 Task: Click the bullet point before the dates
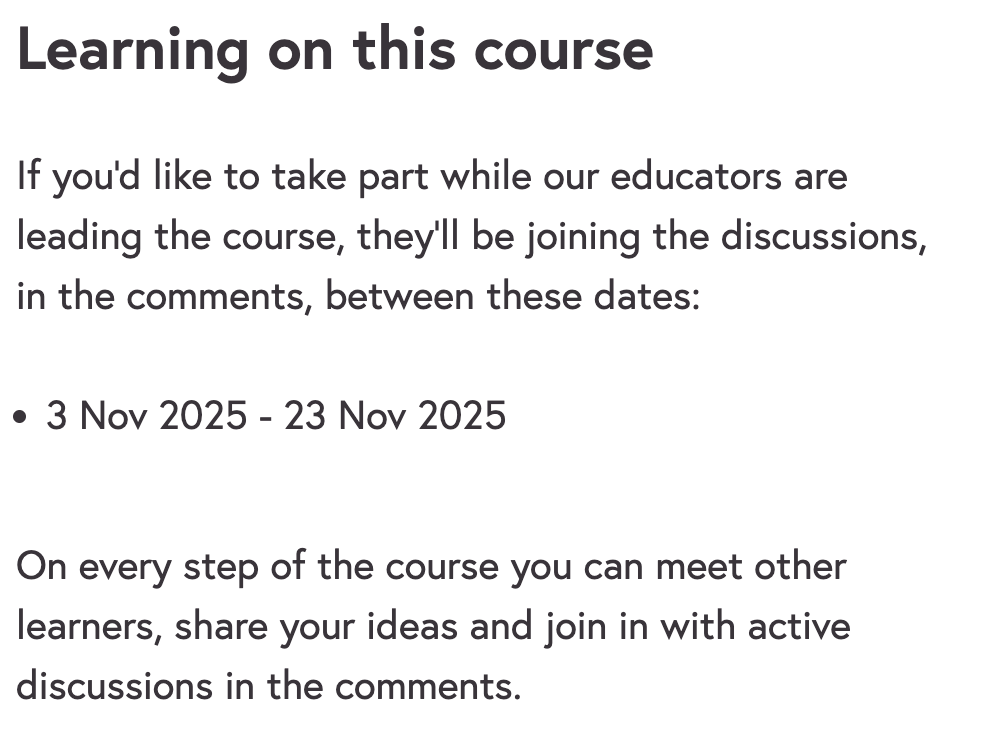click(x=22, y=417)
